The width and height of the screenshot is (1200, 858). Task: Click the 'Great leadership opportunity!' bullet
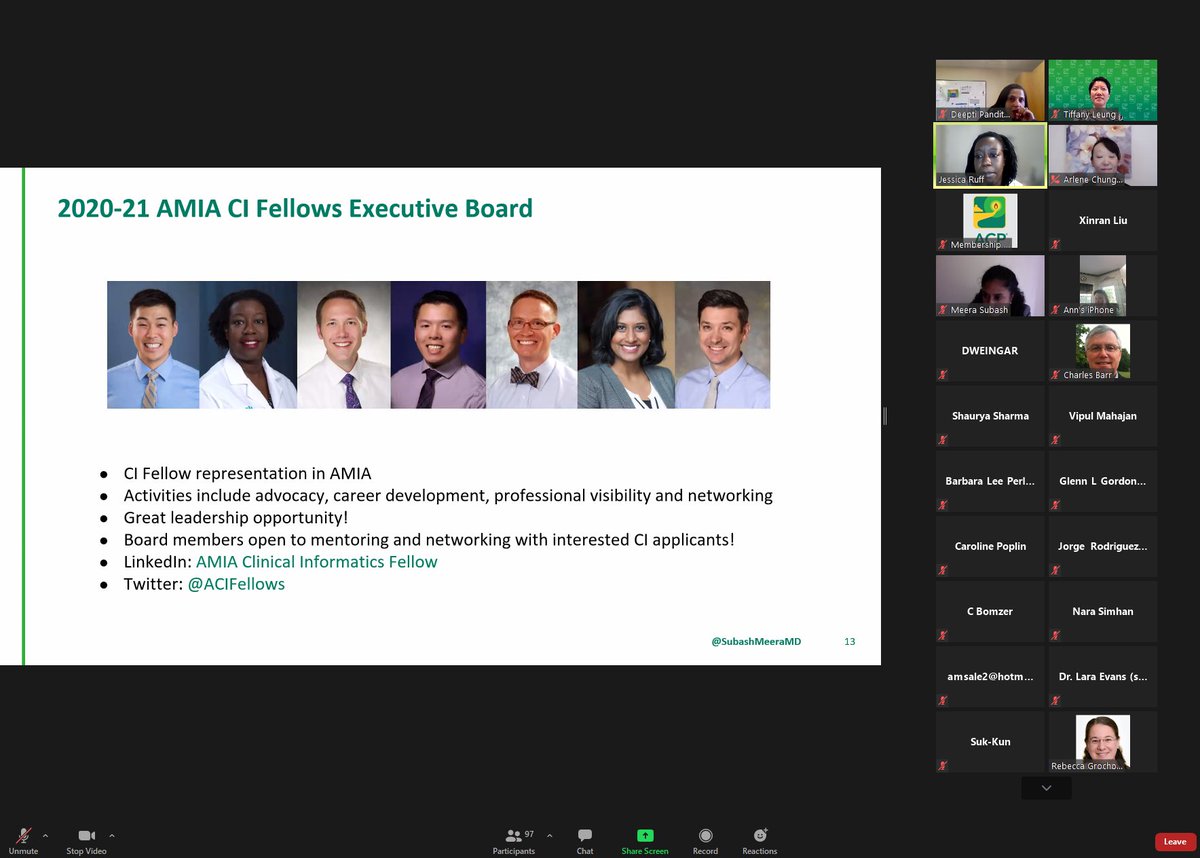[x=236, y=518]
